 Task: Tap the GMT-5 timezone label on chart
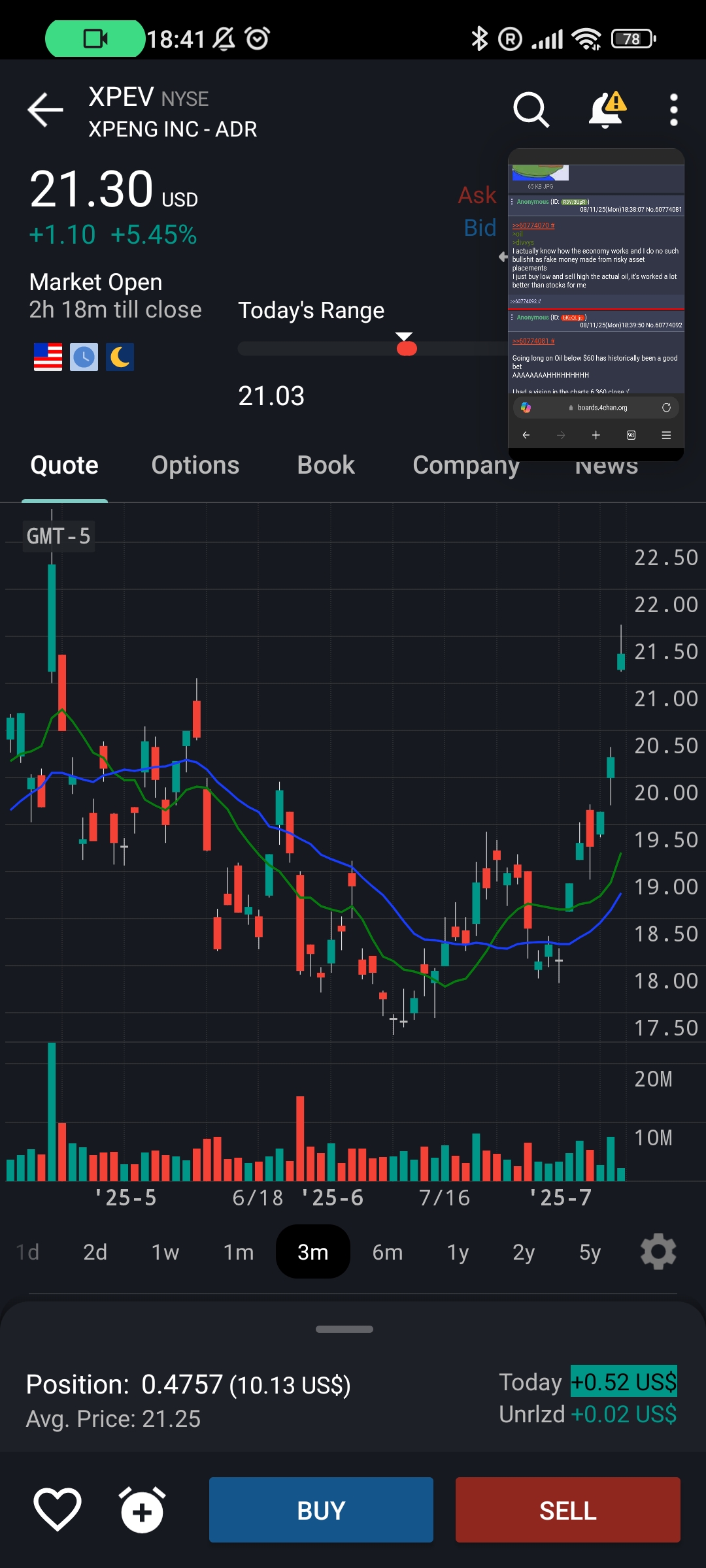click(x=59, y=536)
